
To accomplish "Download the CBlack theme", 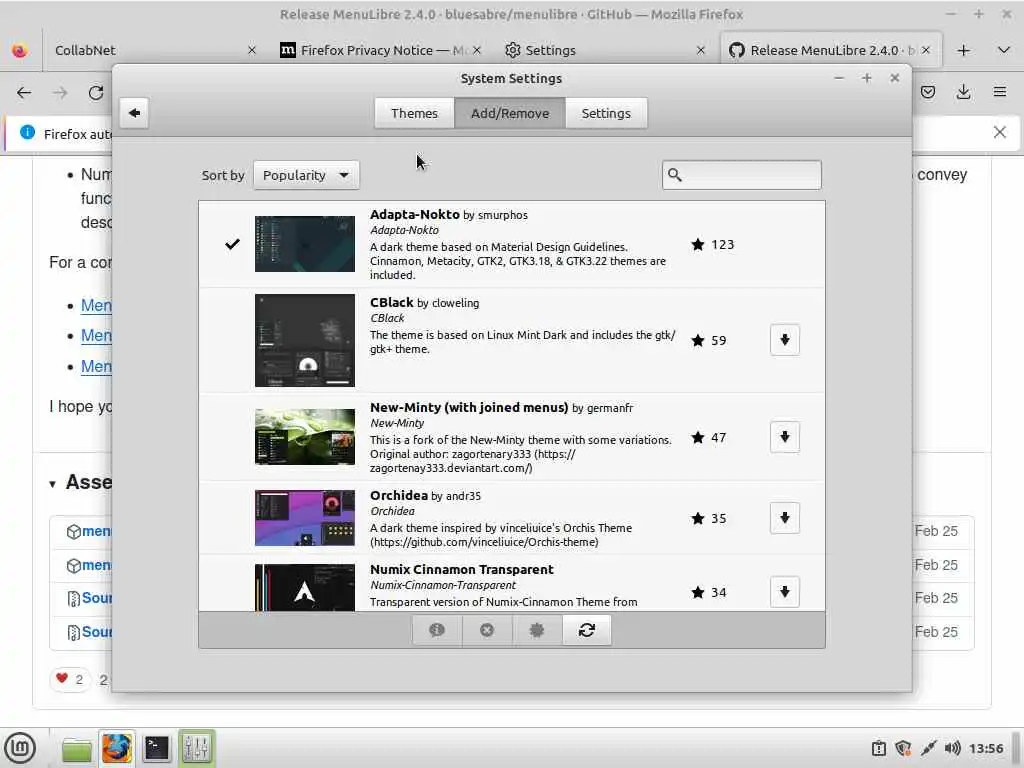I will click(x=784, y=340).
